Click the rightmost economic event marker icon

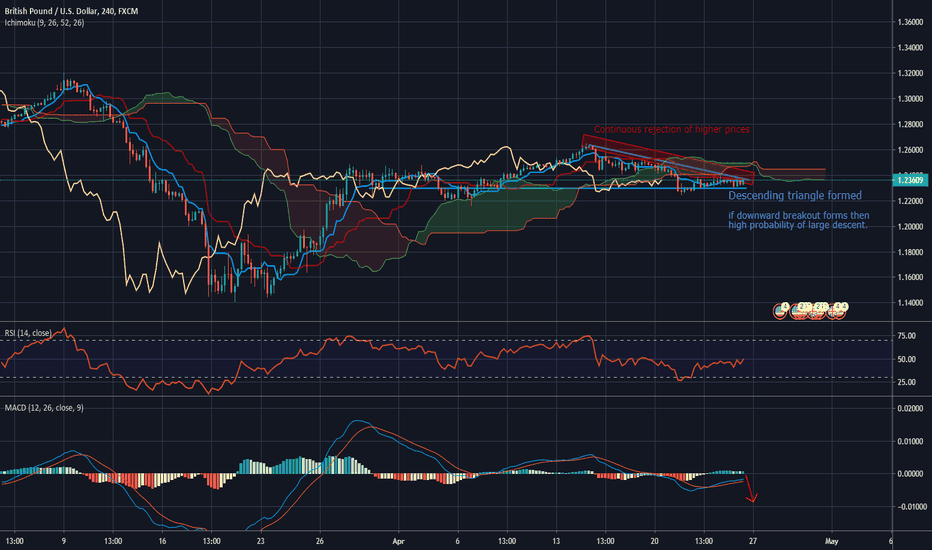pyautogui.click(x=839, y=310)
